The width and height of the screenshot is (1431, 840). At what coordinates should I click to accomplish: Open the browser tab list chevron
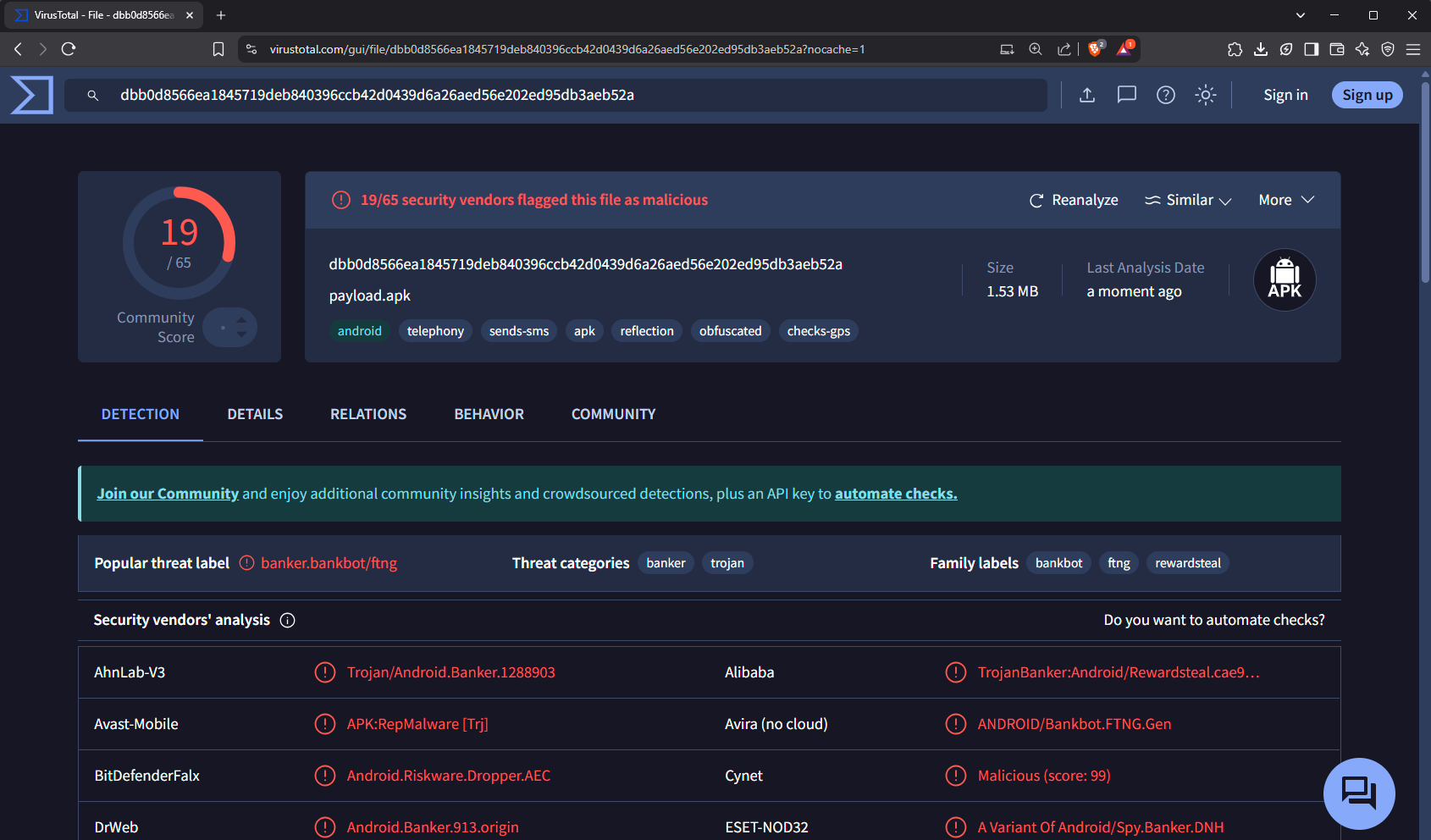1301,15
